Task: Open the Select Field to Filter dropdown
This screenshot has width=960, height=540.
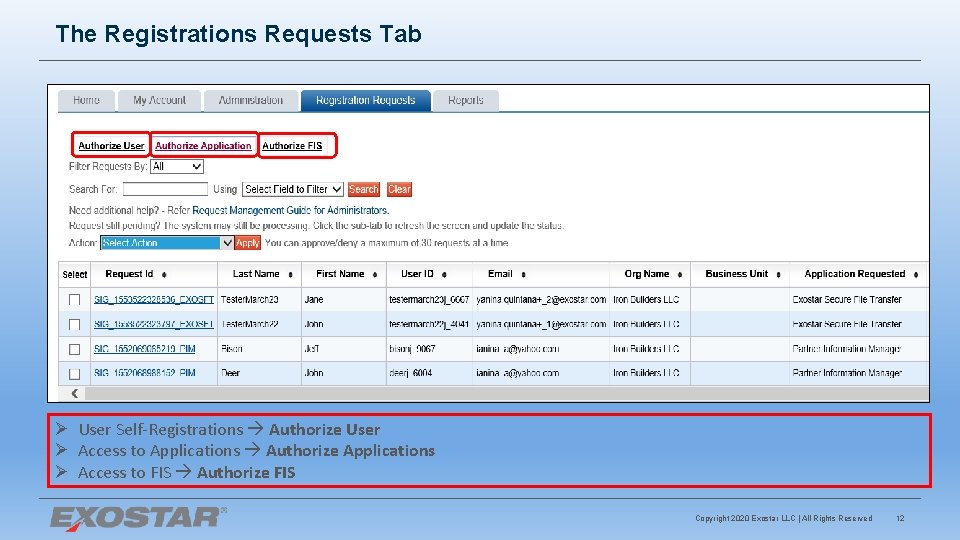Action: 293,189
